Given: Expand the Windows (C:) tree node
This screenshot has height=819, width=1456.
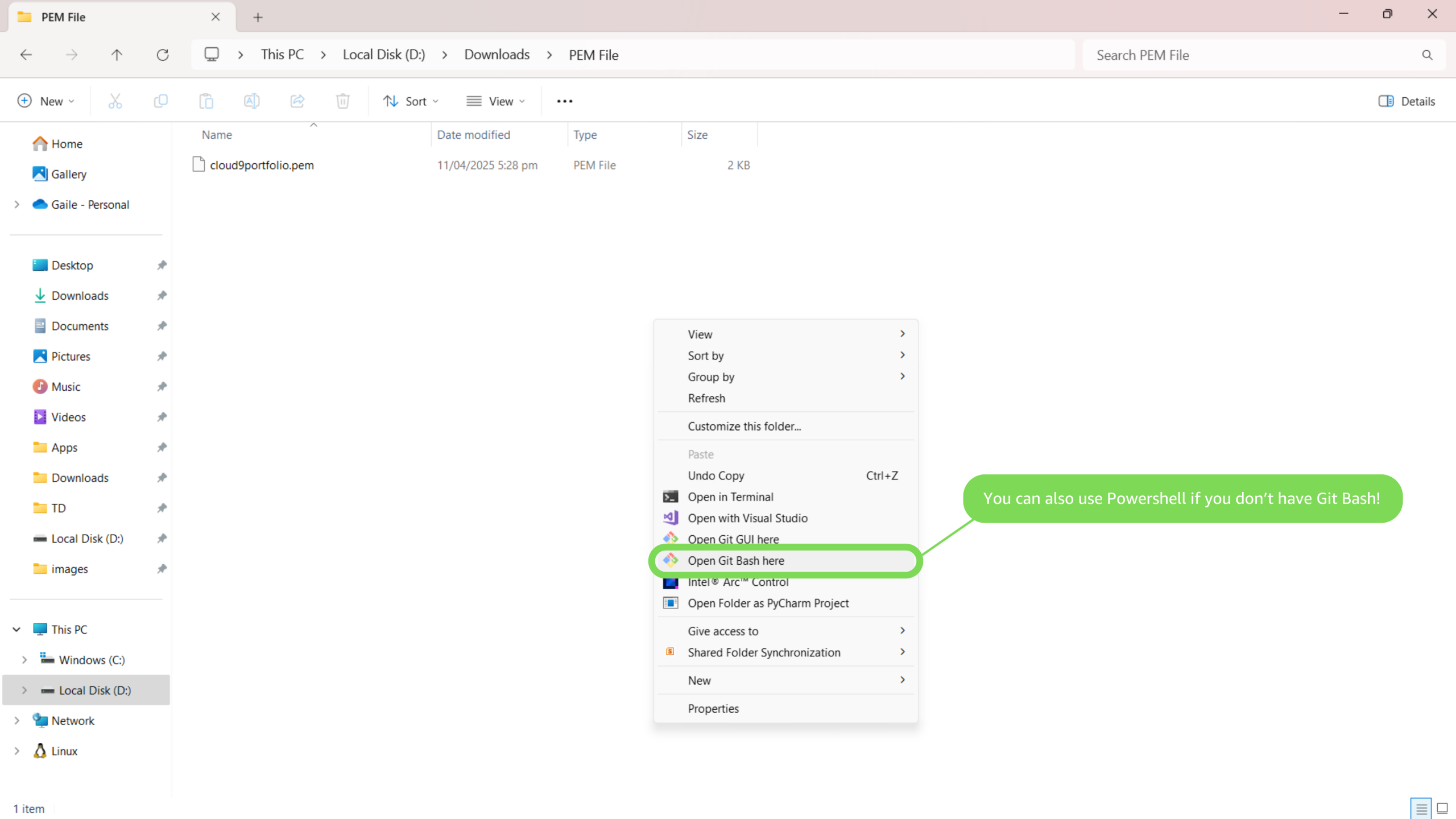Looking at the screenshot, I should click(24, 660).
